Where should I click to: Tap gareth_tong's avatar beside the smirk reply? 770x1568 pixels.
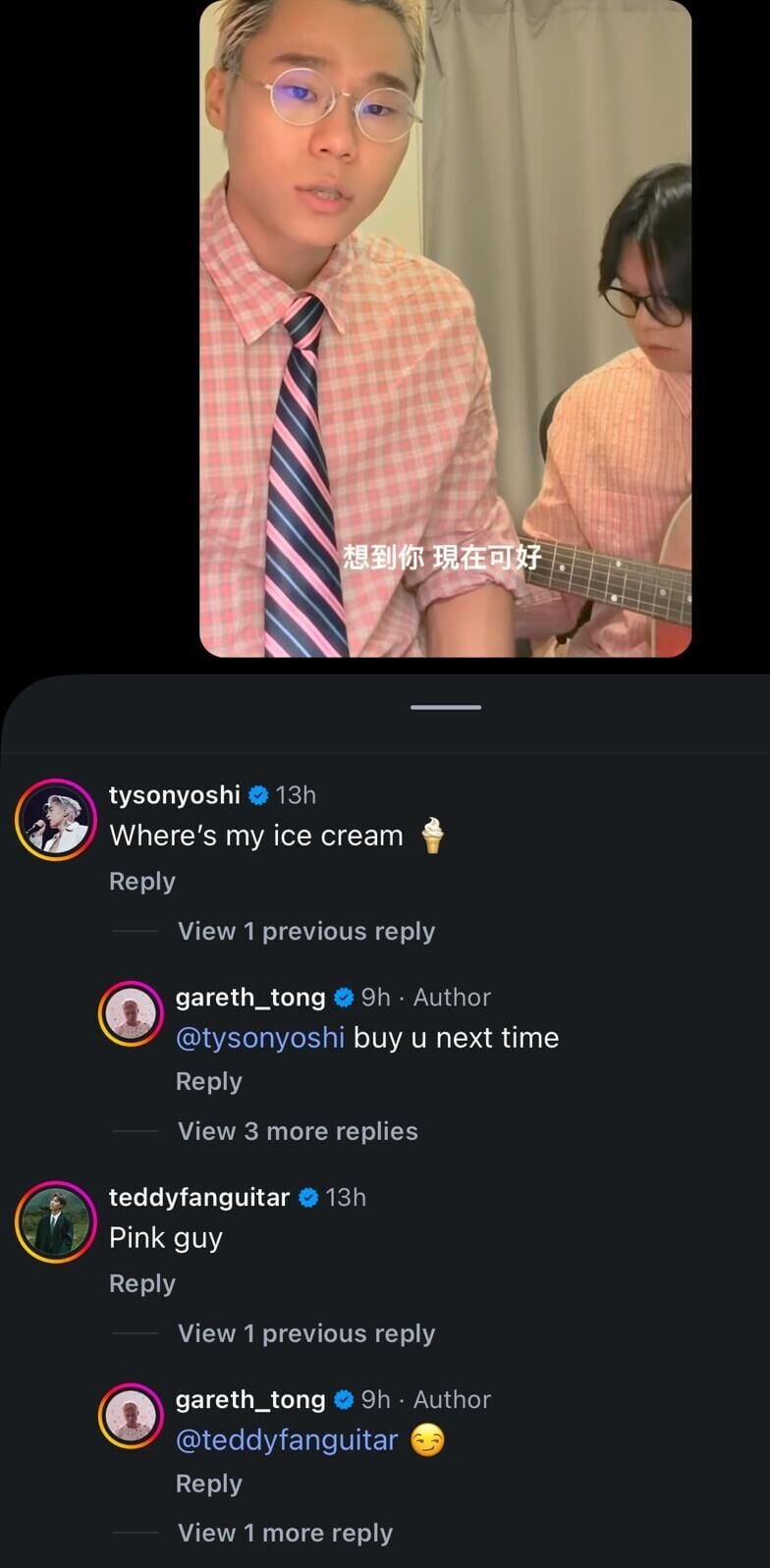coord(131,1416)
